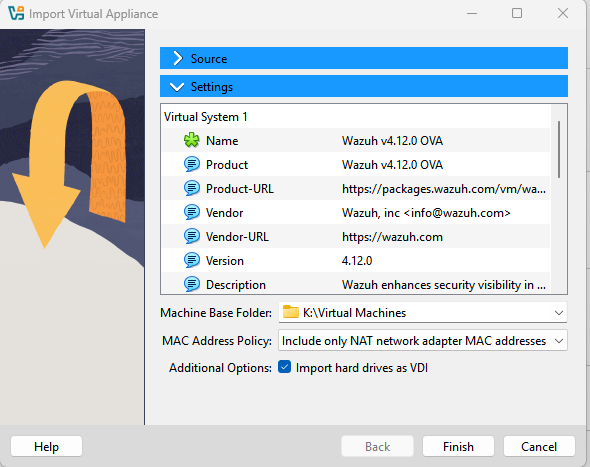Screen dimensions: 590x467
Task: Click the green Name row icon
Action: [192, 140]
